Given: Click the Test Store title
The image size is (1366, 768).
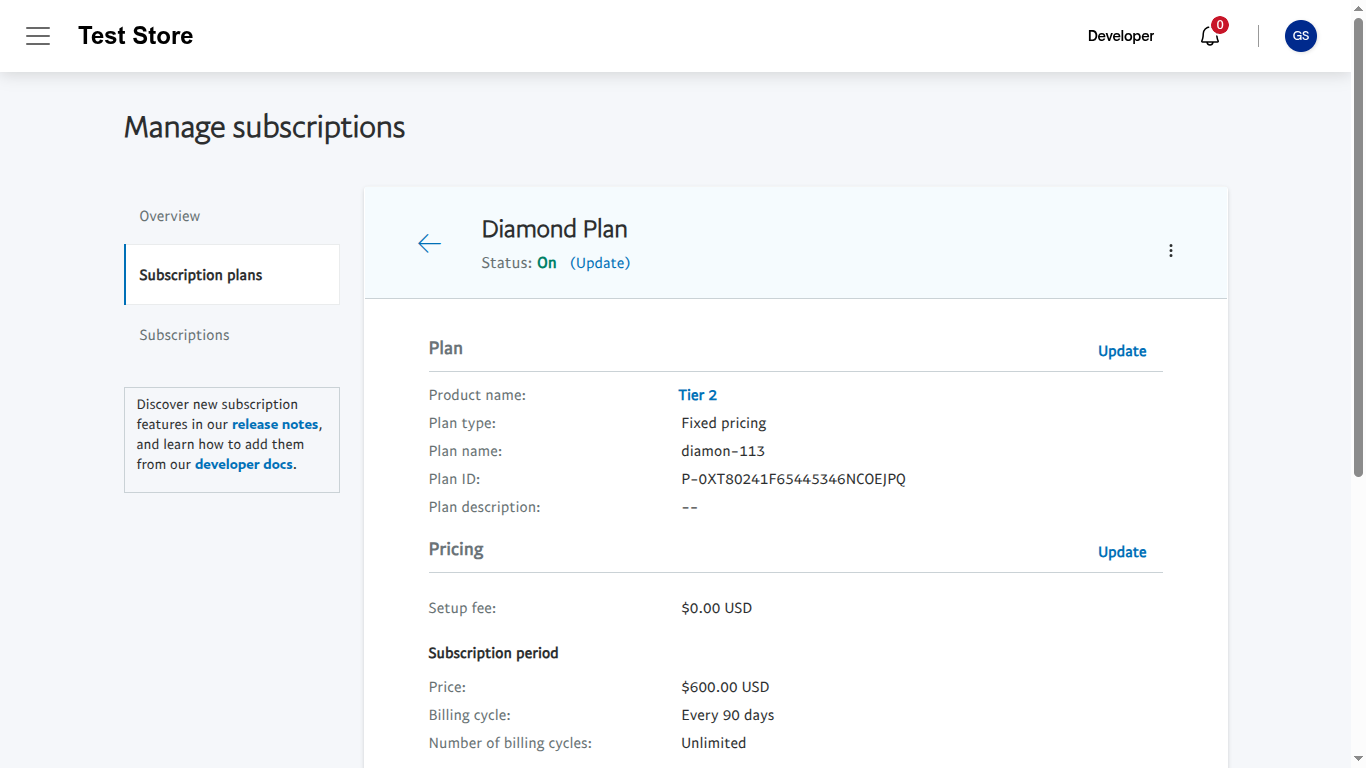Looking at the screenshot, I should [135, 35].
